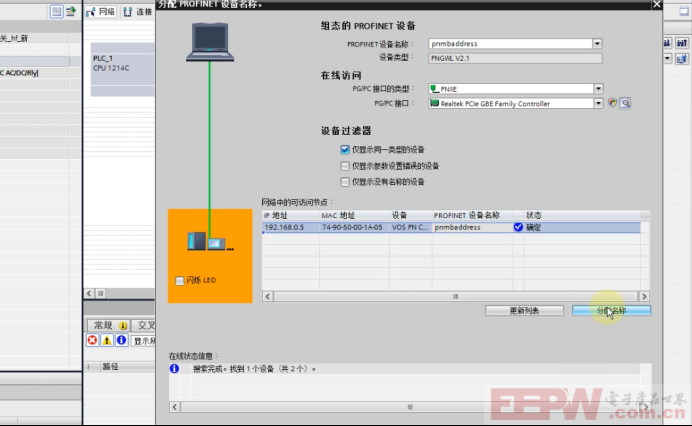Image resolution: width=692 pixels, height=426 pixels.
Task: Select the PLC_1 CPU 1214C device block
Action: [x=123, y=69]
